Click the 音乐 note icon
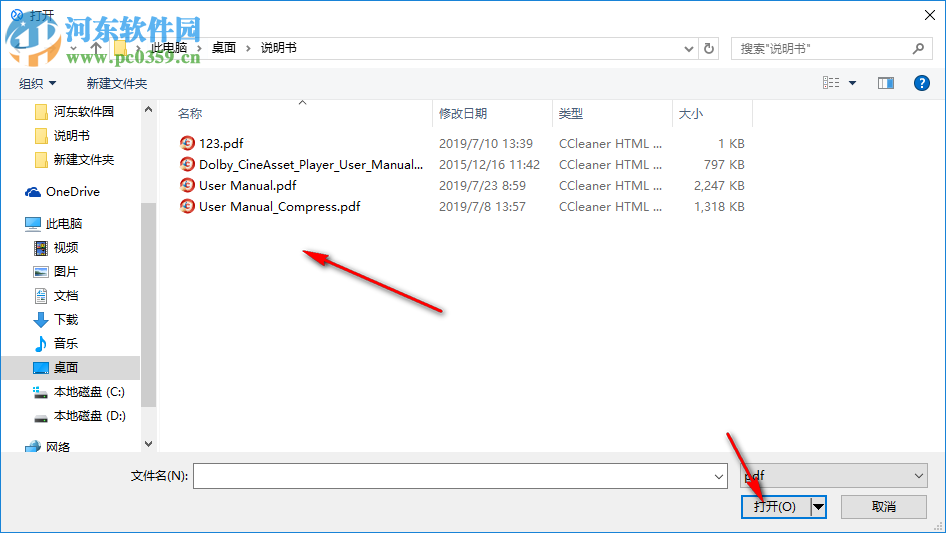Screen dimensions: 946x533 40,344
